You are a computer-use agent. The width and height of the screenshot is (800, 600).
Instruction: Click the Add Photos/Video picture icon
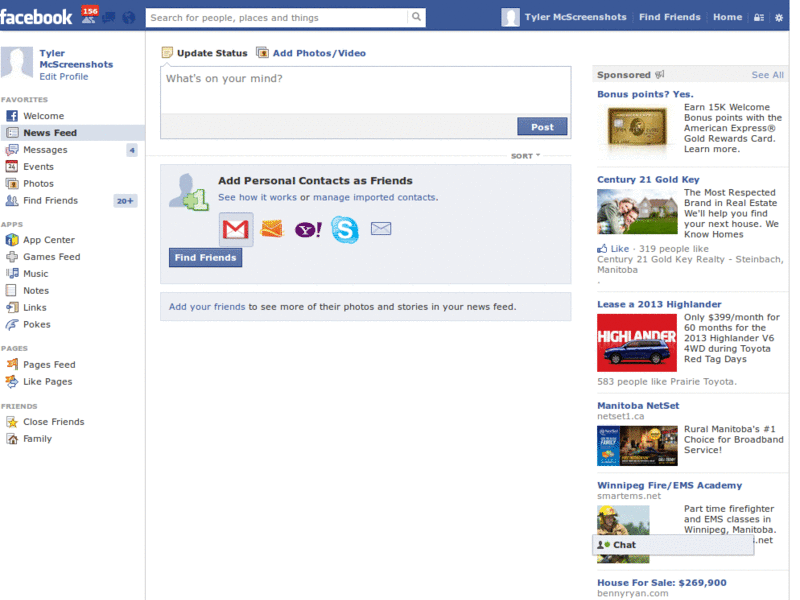point(262,53)
